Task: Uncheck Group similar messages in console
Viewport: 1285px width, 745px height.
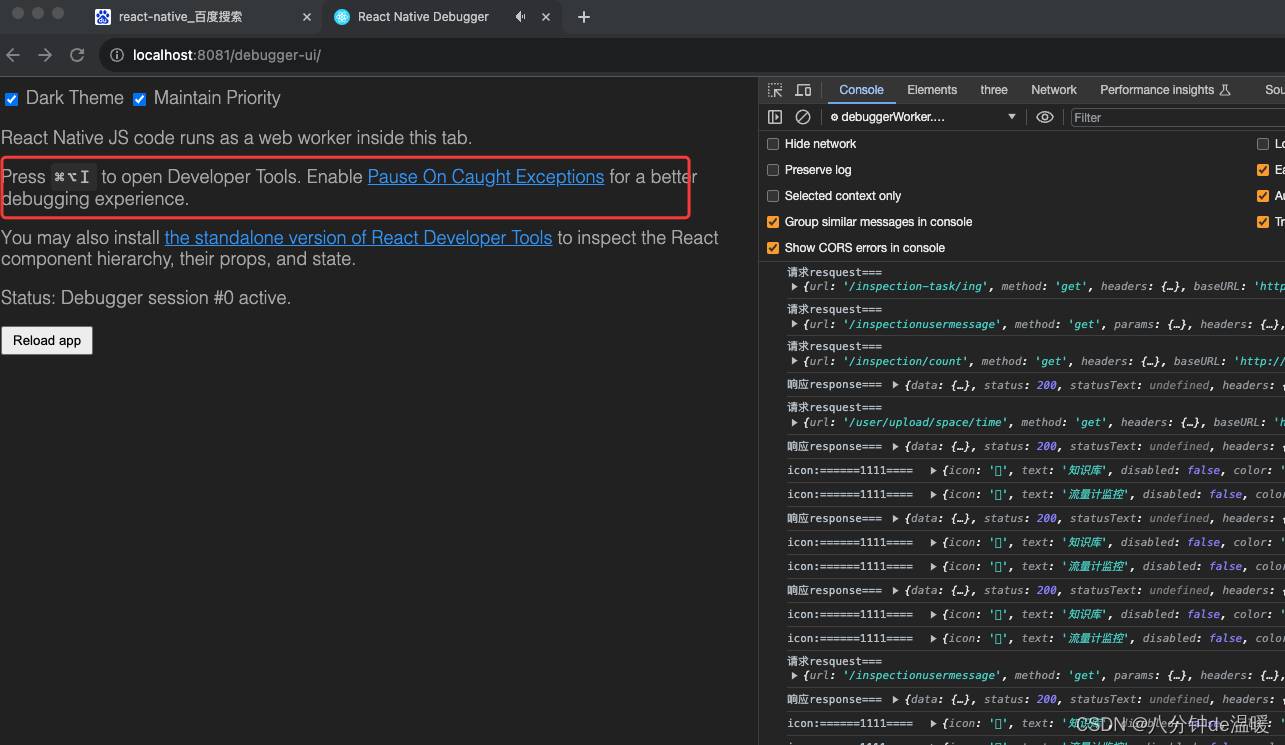Action: [773, 222]
